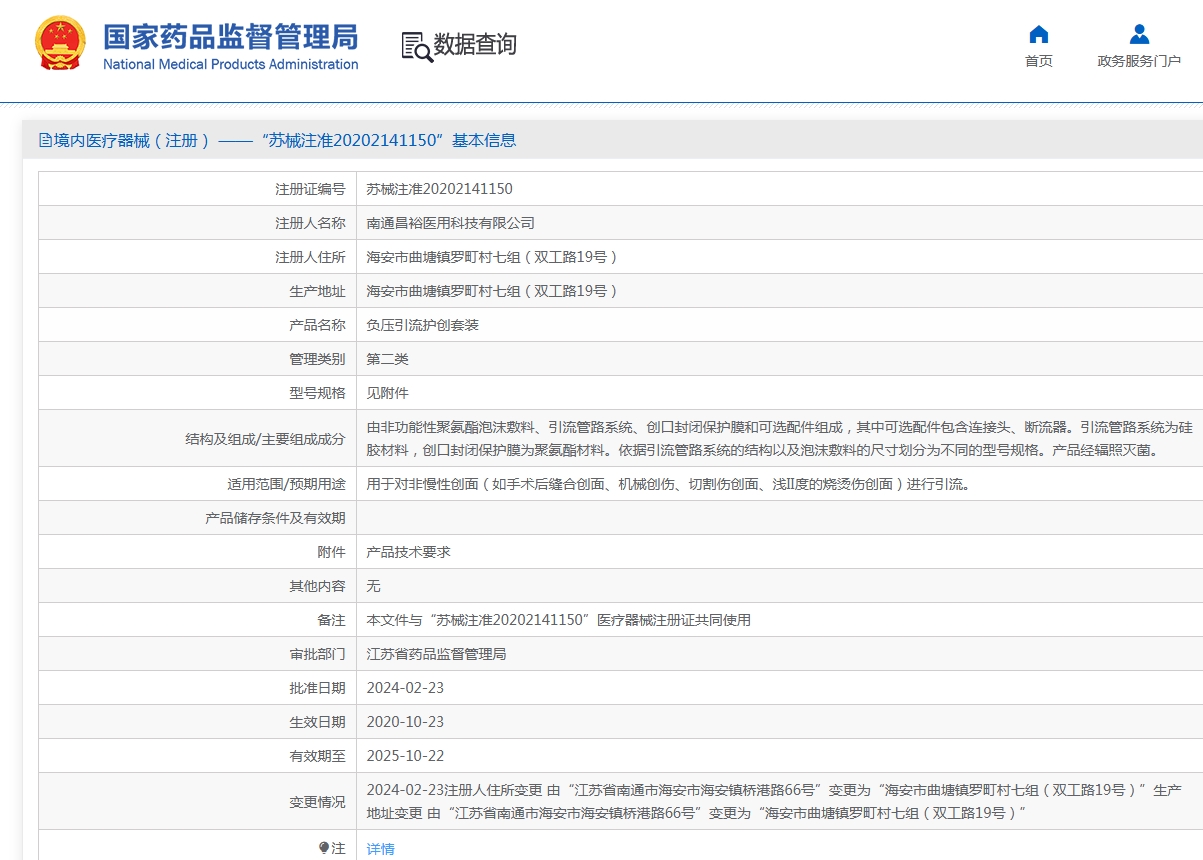The height and width of the screenshot is (860, 1203).
Task: Click the 结构及组成/主要组成成分 label
Action: coord(265,439)
